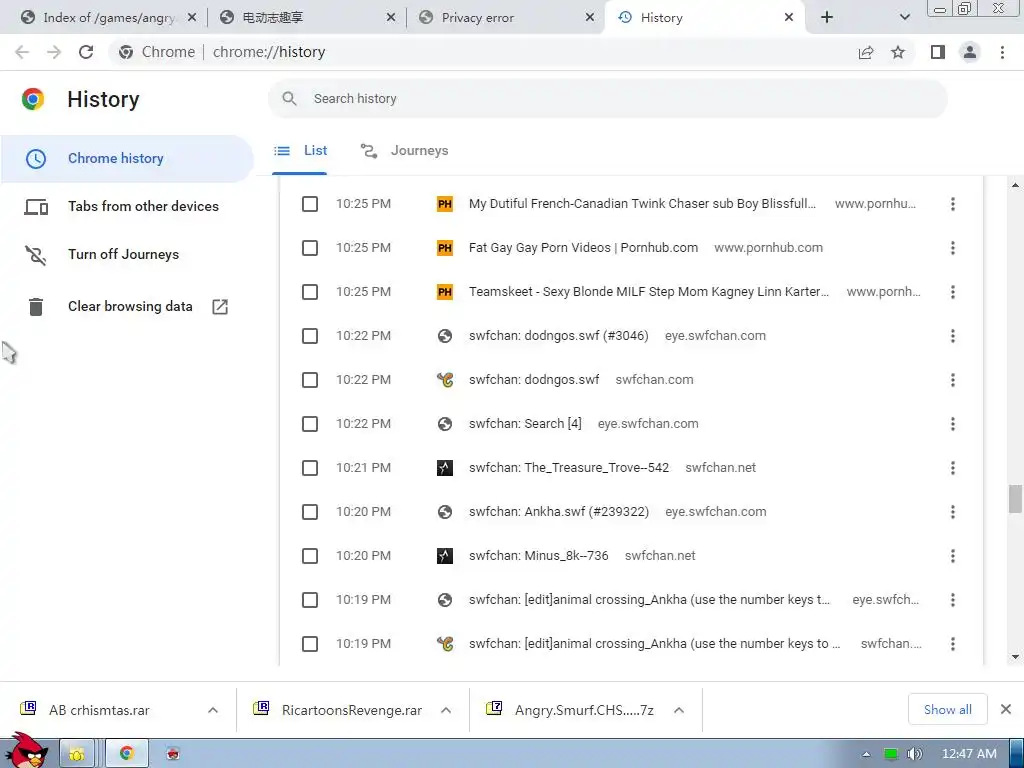
Task: Open Tabs from other devices
Action: click(127, 206)
